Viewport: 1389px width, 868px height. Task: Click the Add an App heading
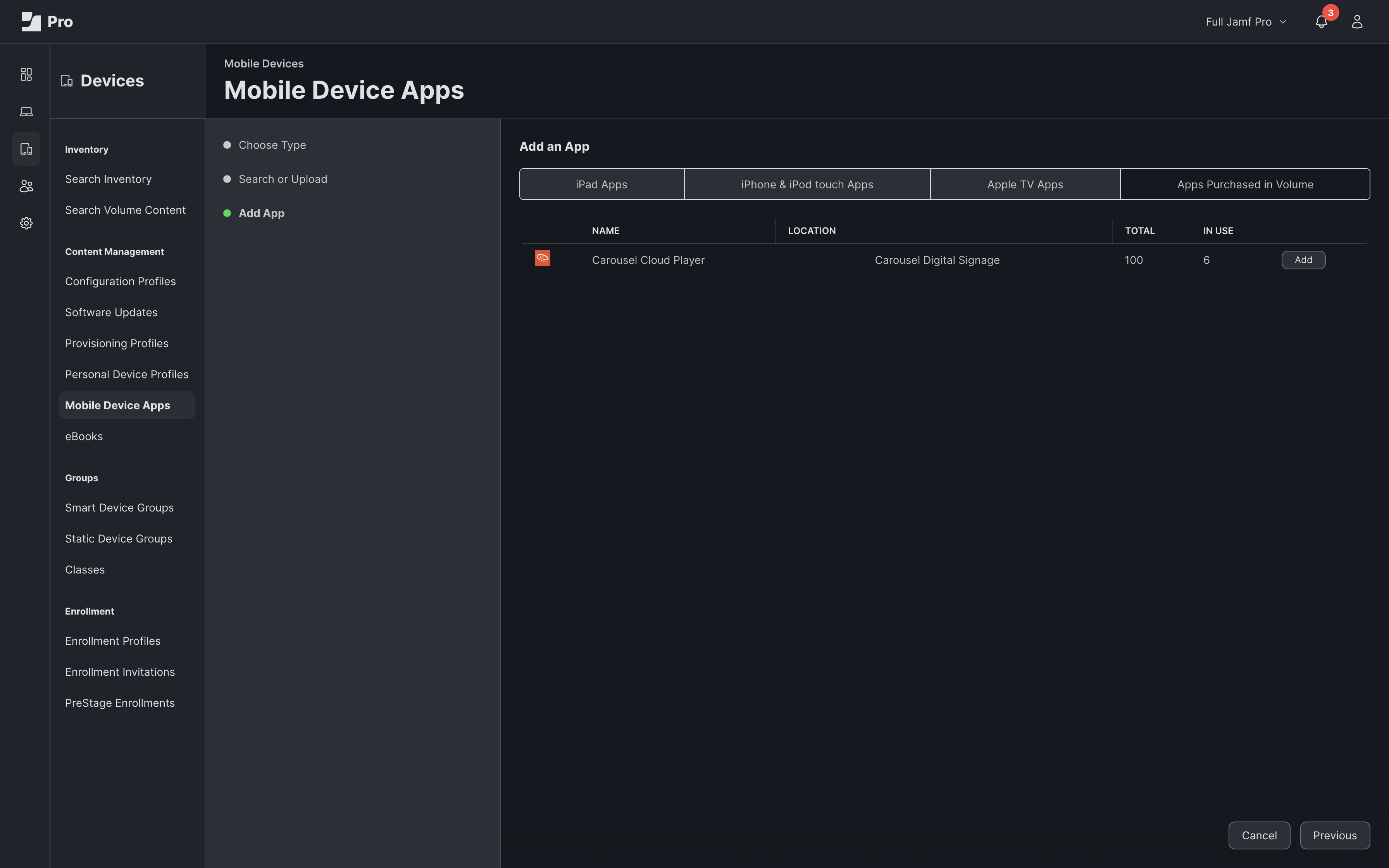(x=554, y=146)
